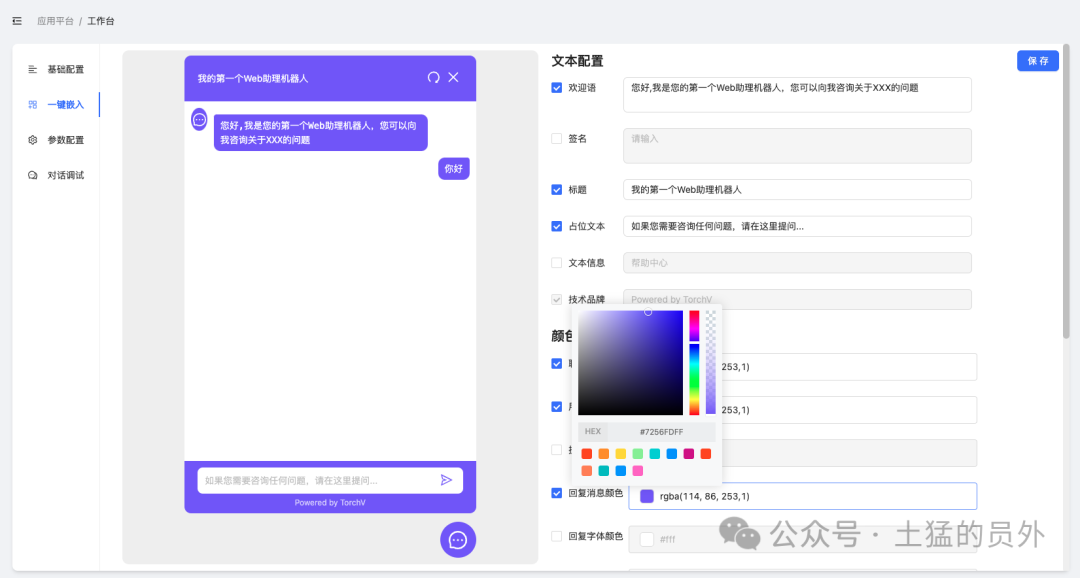
Task: Toggle the 标题 checkbox
Action: 557,189
